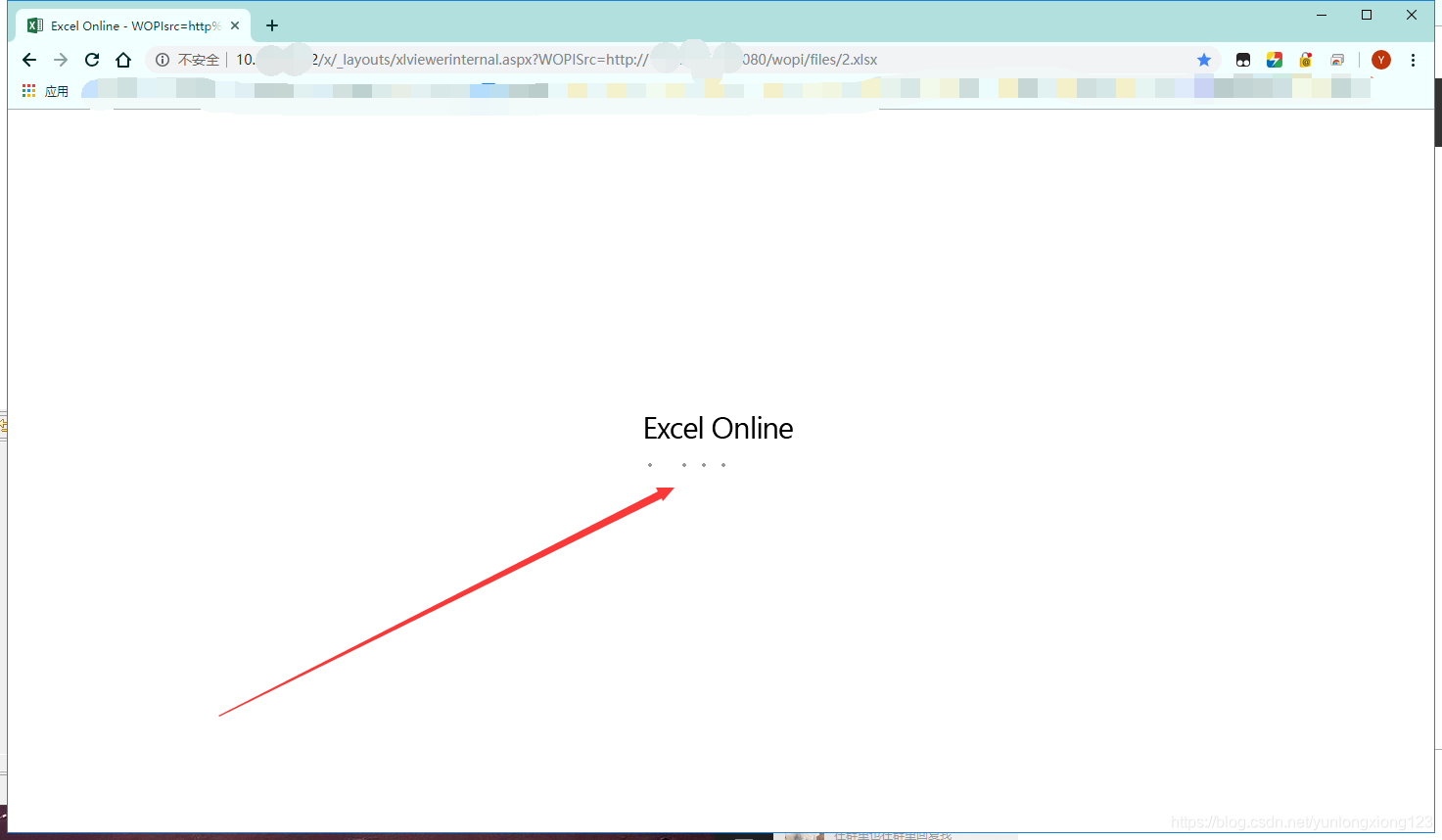Screen dimensions: 1442x840
Task: Reload the Excel Online page
Action: pos(92,60)
